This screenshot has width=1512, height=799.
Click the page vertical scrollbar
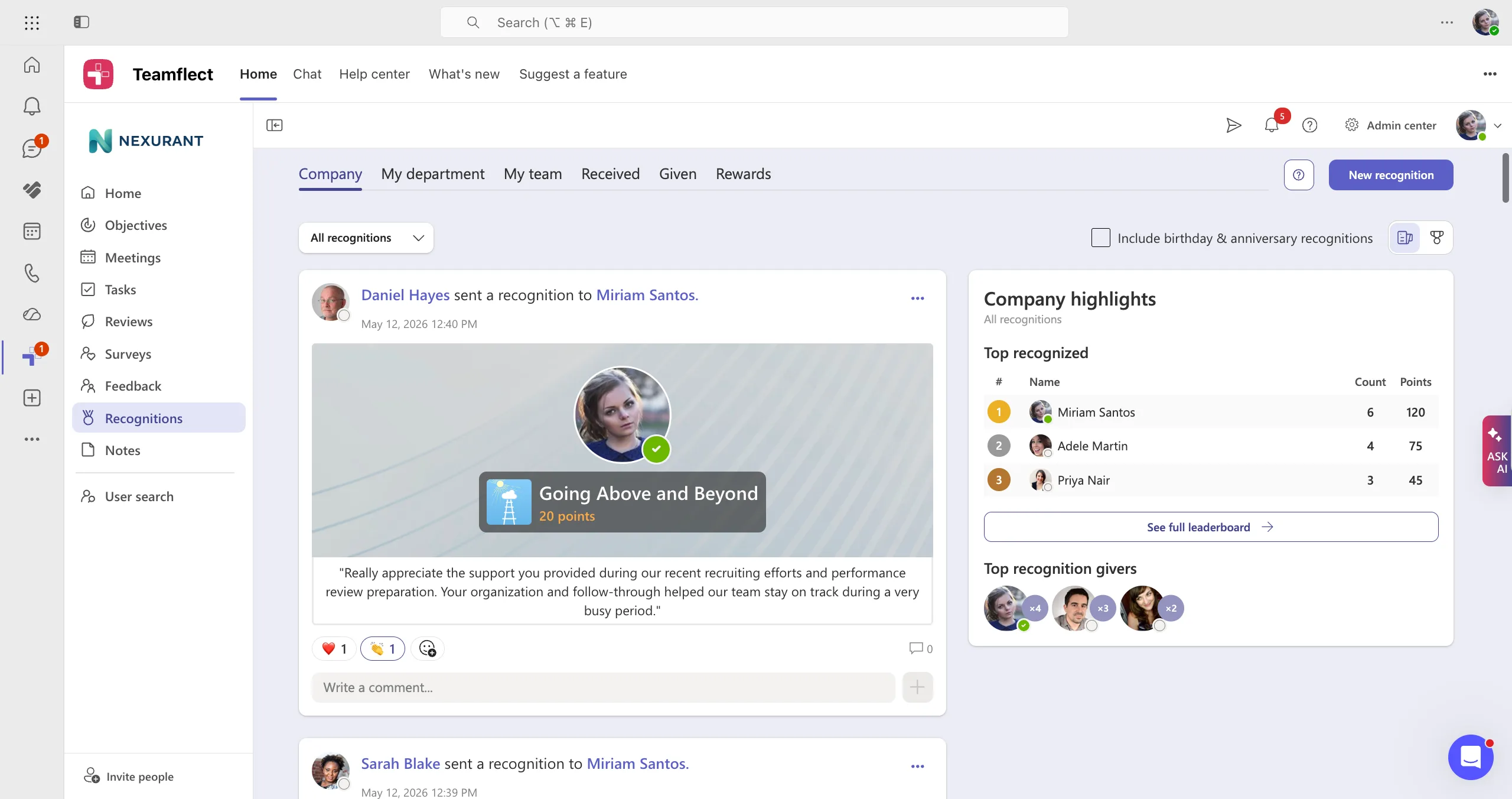(x=1506, y=177)
